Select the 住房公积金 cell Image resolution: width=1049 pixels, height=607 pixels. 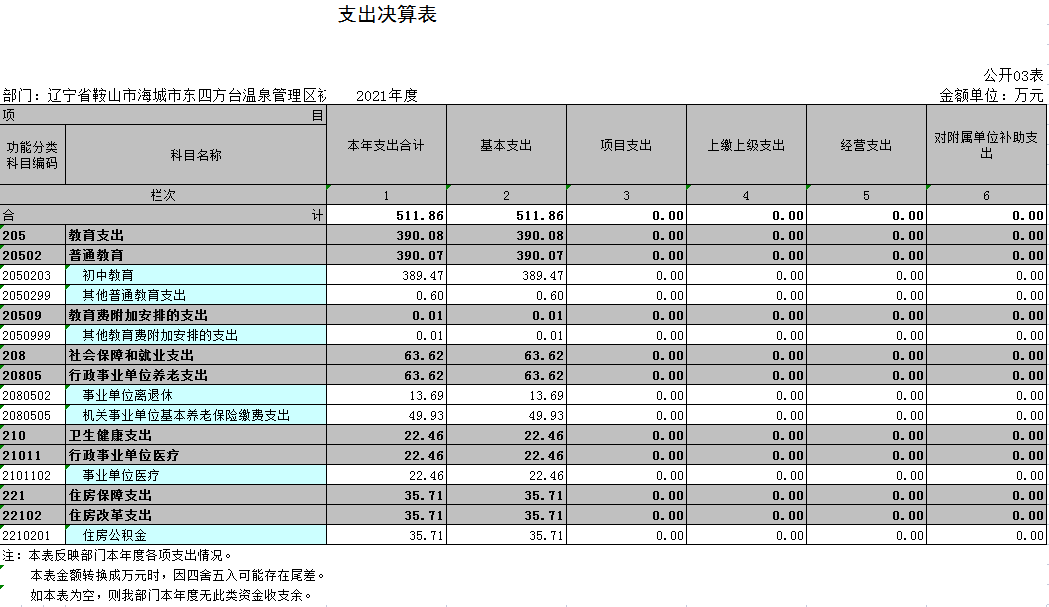(195, 535)
